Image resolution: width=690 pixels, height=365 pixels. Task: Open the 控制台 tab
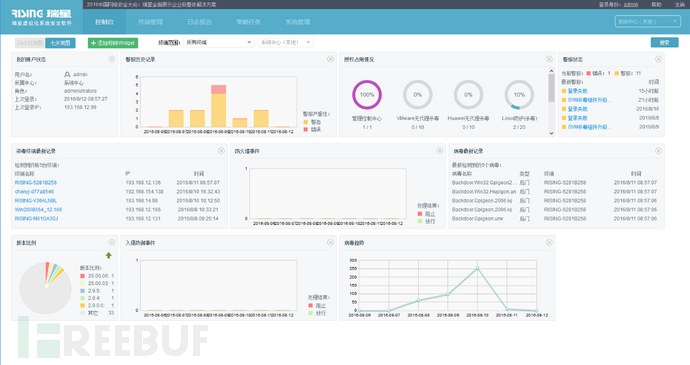click(x=104, y=22)
